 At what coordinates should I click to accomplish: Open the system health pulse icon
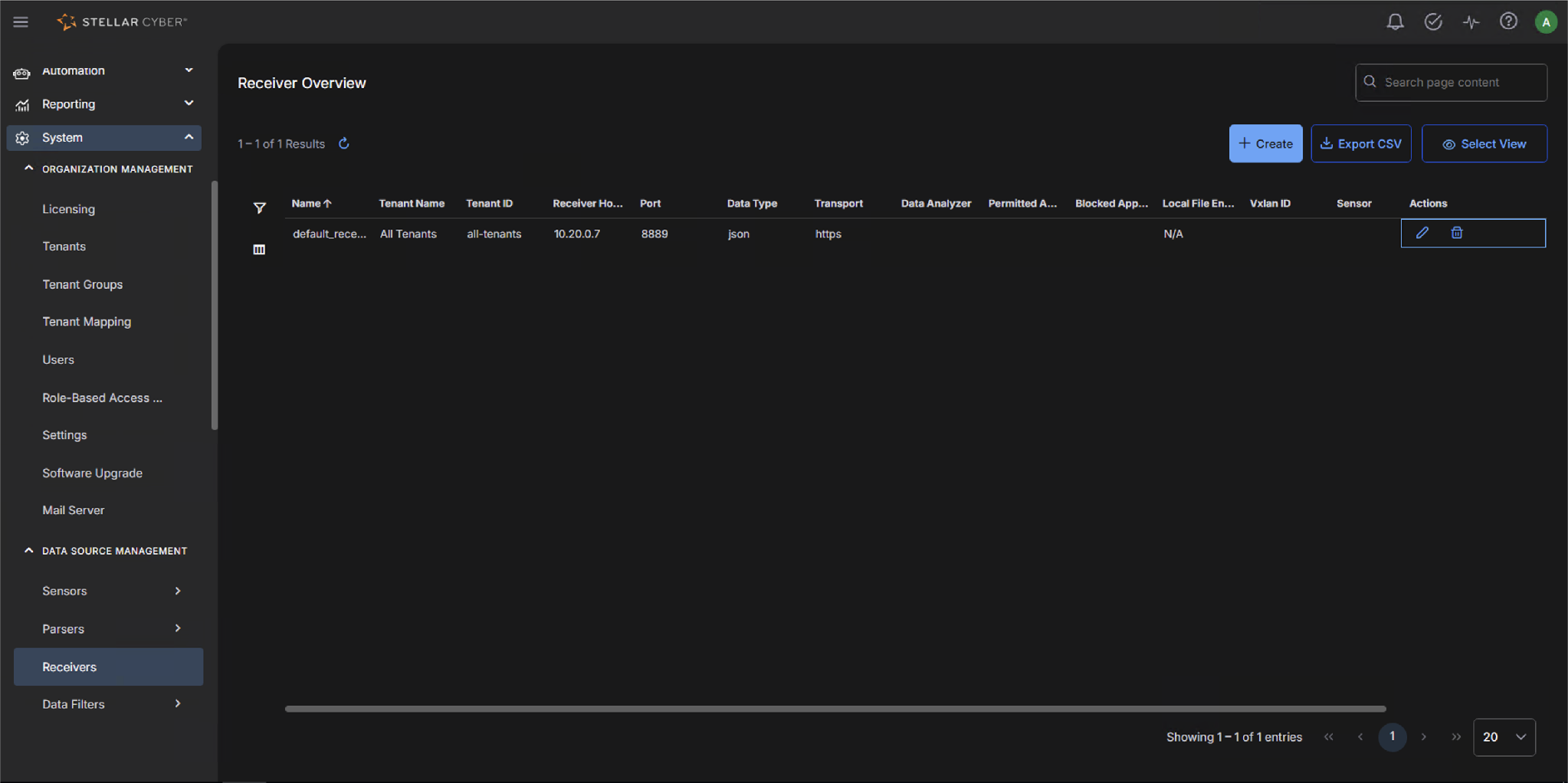tap(1471, 22)
